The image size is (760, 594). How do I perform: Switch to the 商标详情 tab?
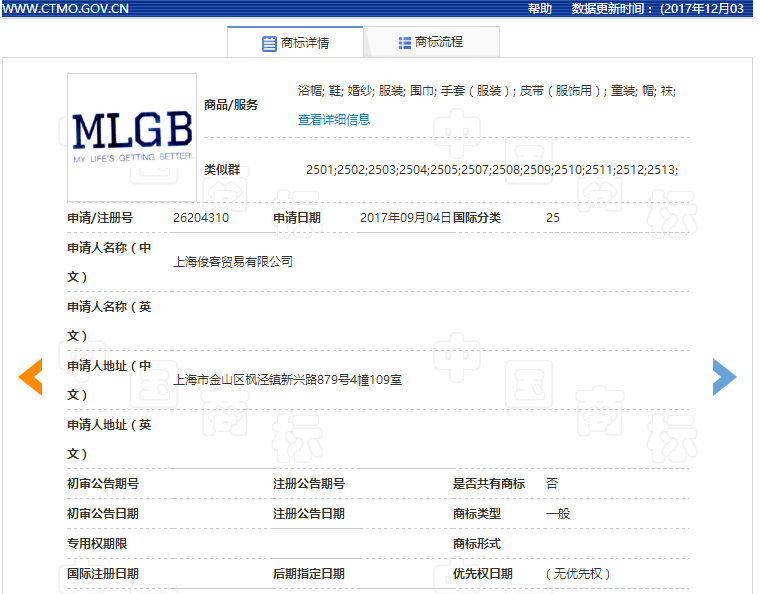click(295, 43)
